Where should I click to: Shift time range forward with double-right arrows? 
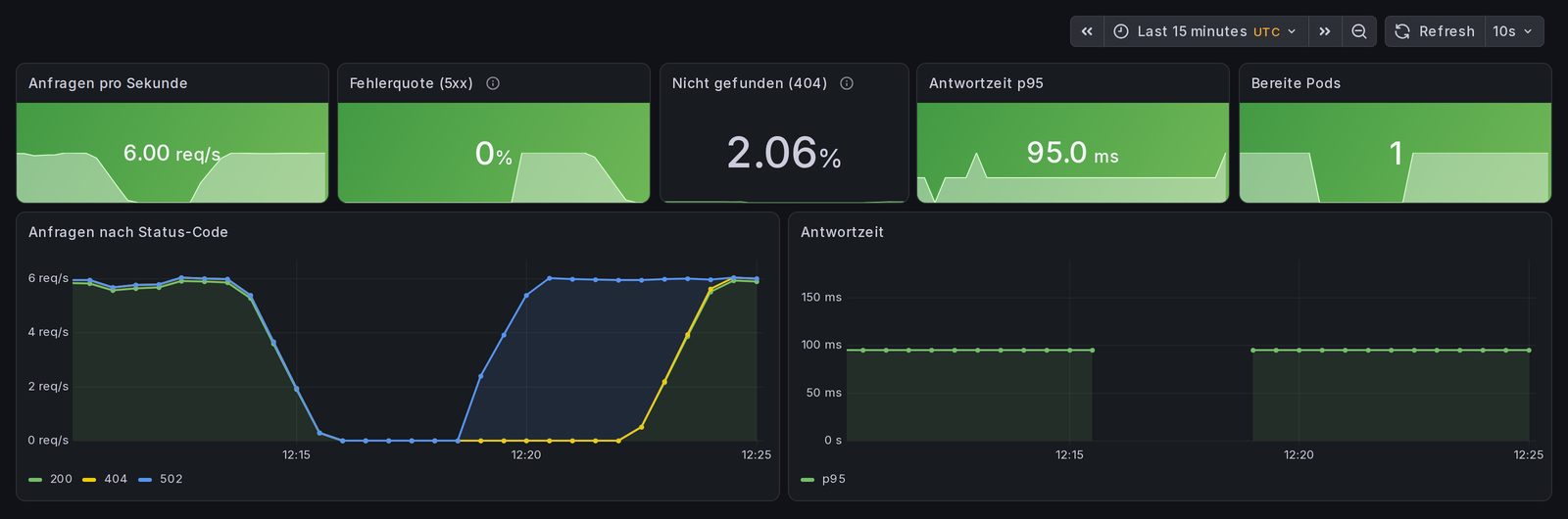pyautogui.click(x=1325, y=31)
